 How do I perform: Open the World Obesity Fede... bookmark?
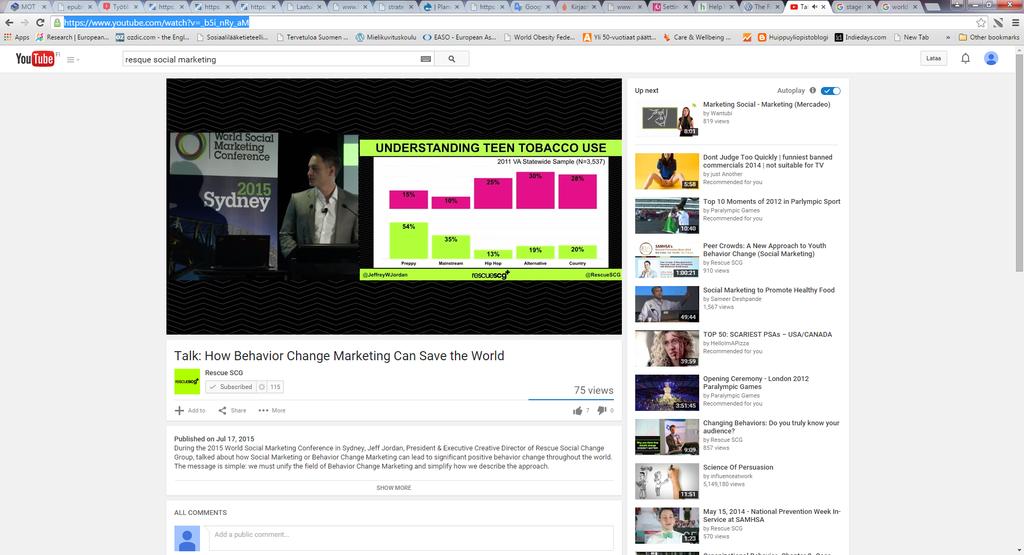(x=539, y=38)
